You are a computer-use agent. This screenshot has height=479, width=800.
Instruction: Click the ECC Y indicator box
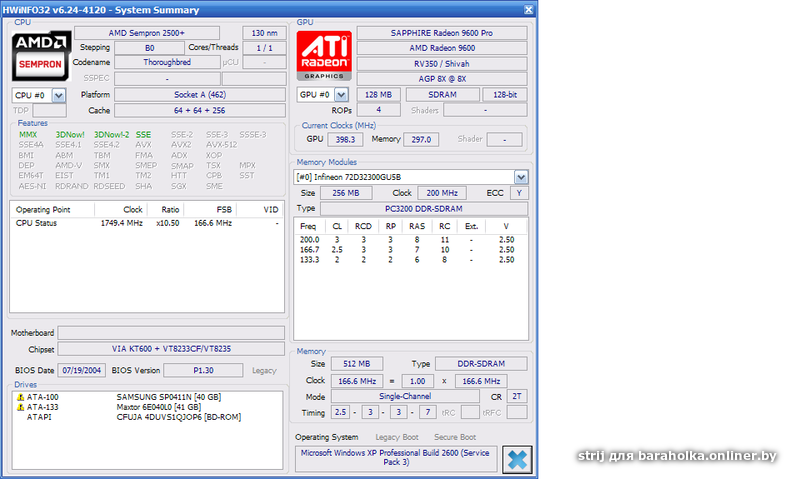point(519,193)
